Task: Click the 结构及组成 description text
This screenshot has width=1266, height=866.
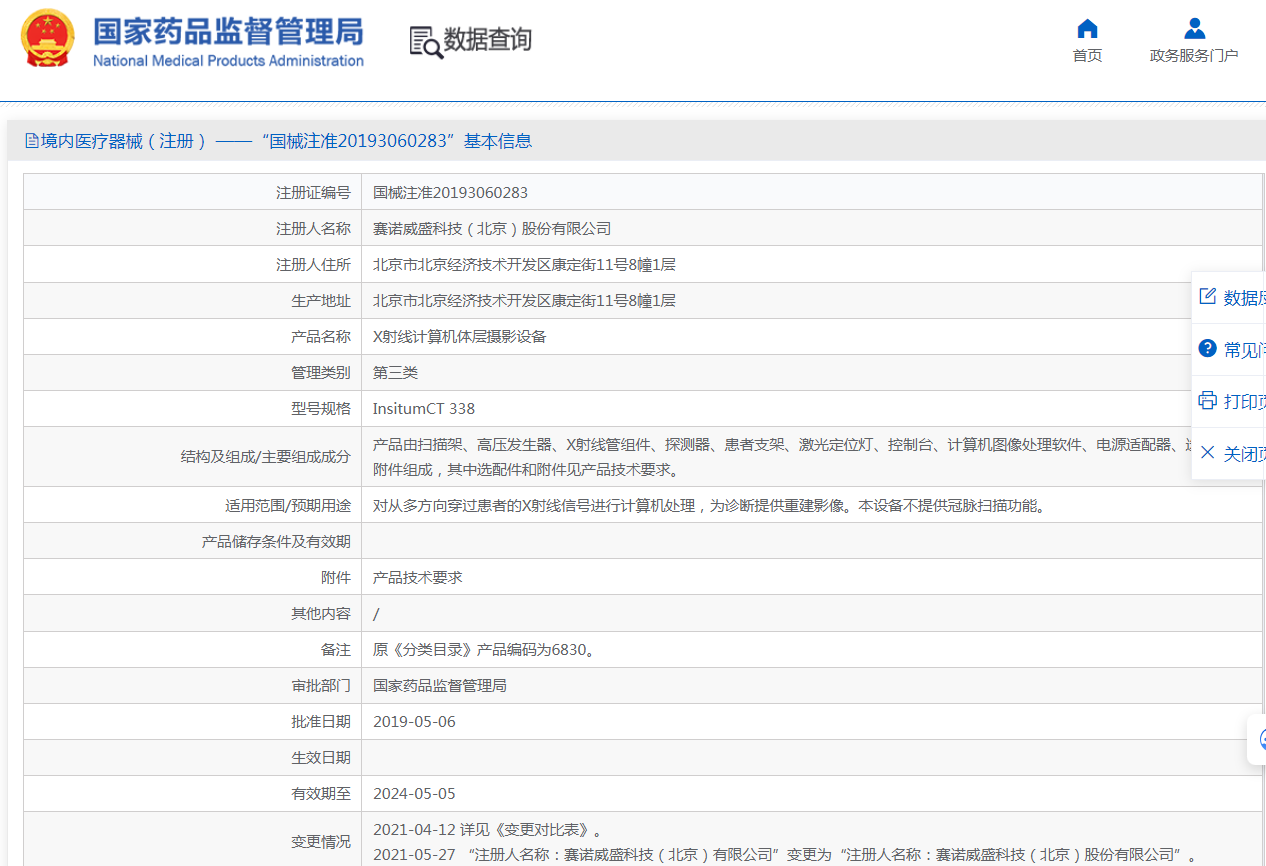Action: tap(783, 457)
